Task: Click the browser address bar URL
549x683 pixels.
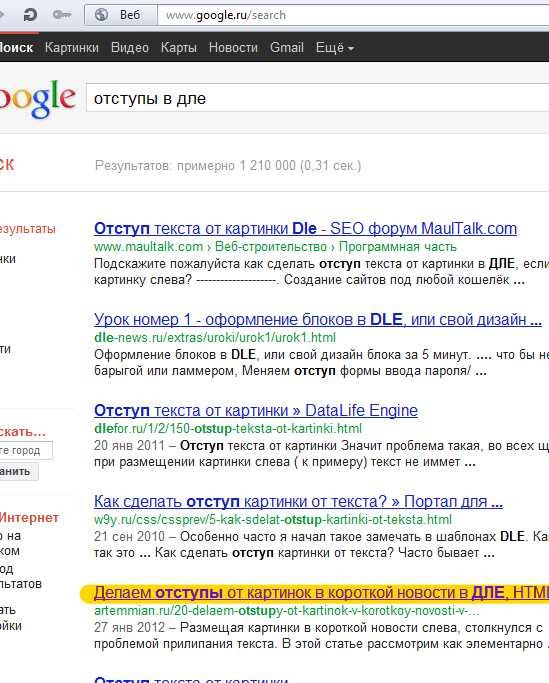Action: click(226, 15)
